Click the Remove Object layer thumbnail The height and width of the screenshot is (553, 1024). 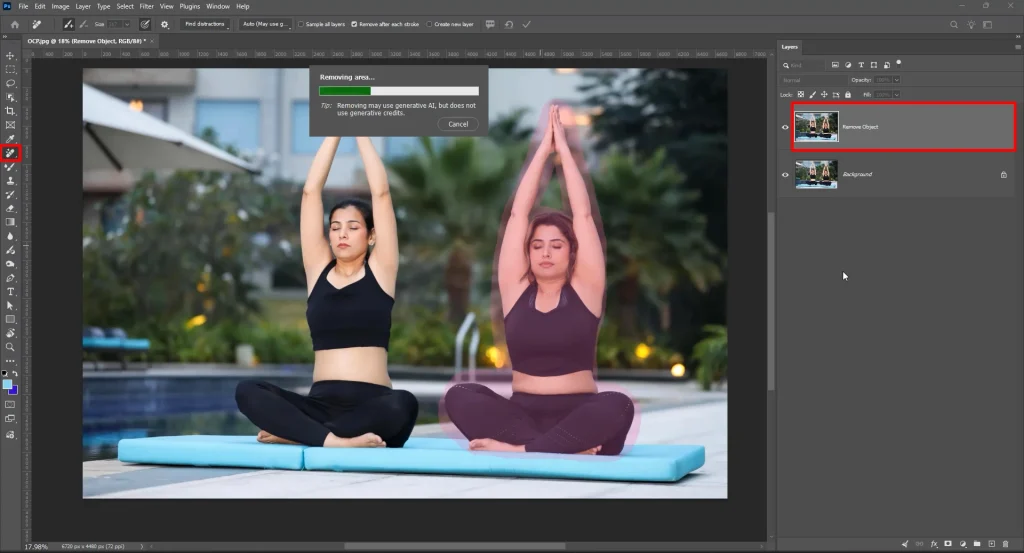(816, 127)
